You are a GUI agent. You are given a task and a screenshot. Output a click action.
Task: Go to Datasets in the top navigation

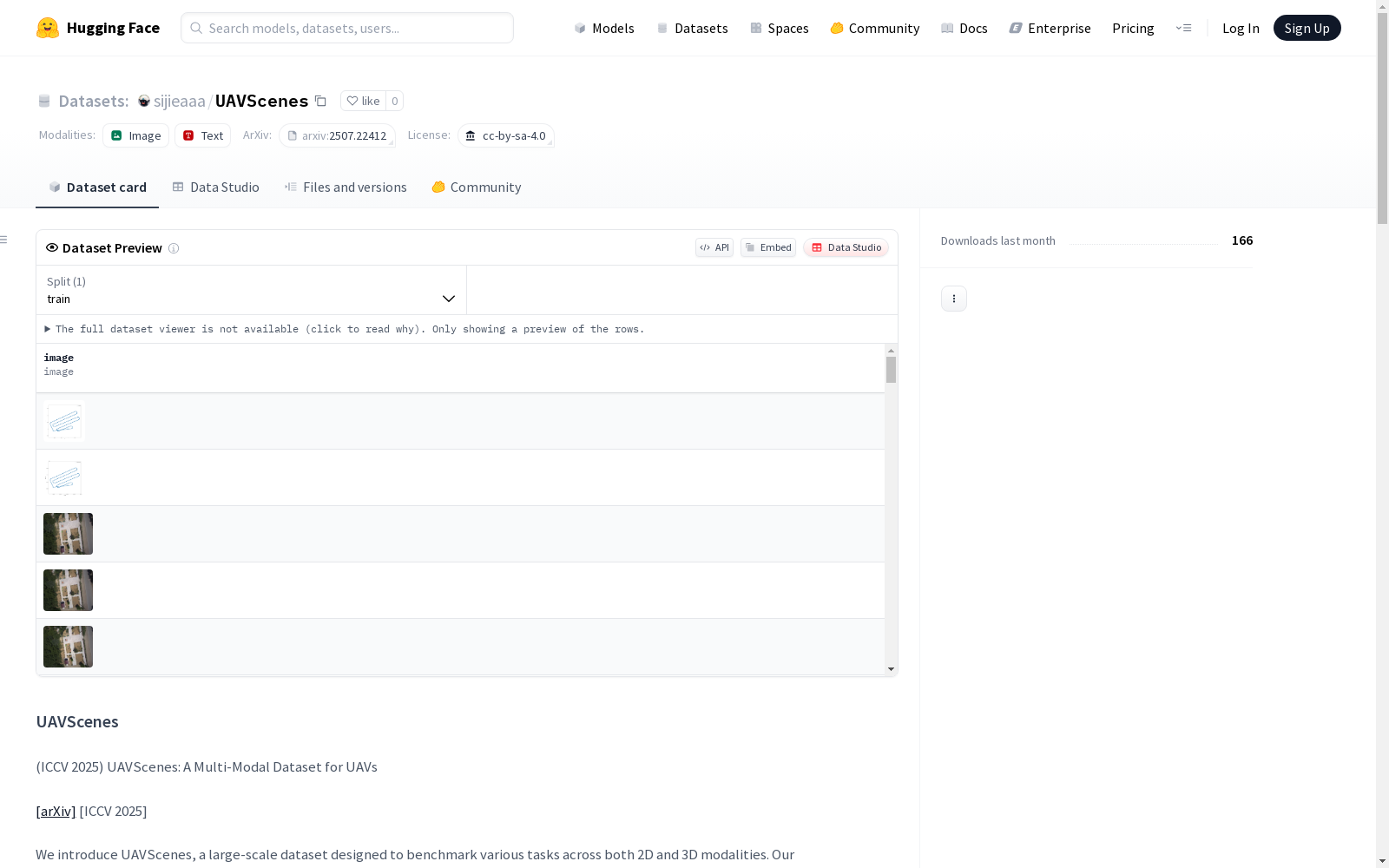tap(692, 28)
